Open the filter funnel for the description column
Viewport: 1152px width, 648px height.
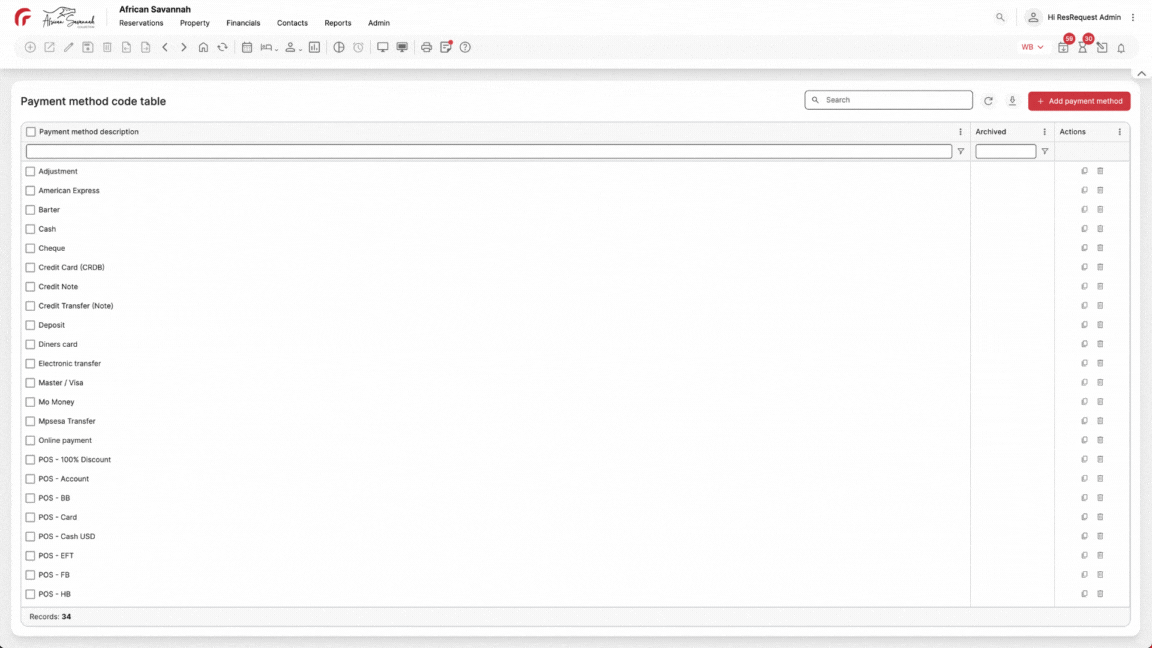click(960, 151)
